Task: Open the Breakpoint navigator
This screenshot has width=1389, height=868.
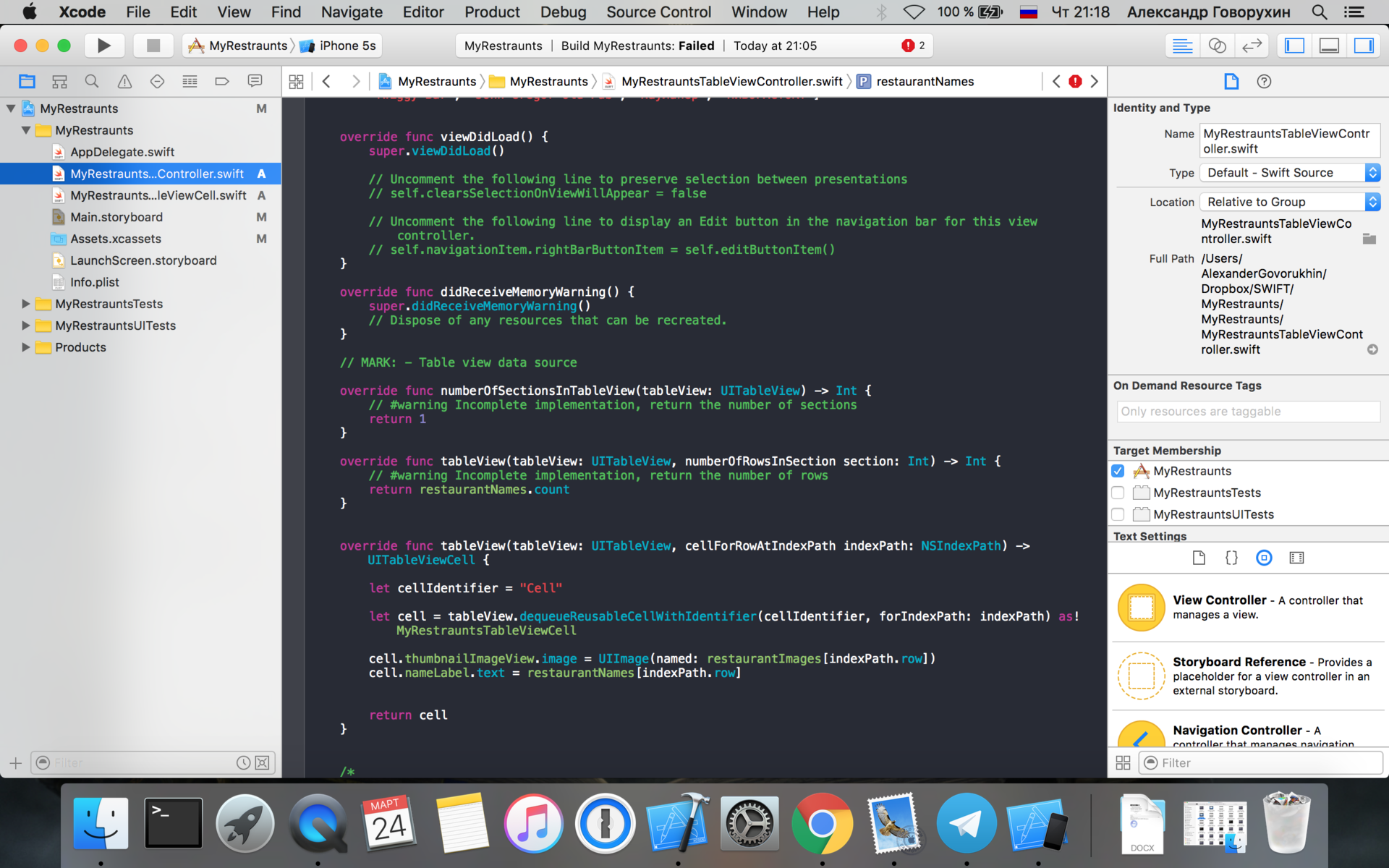Action: coord(222,81)
